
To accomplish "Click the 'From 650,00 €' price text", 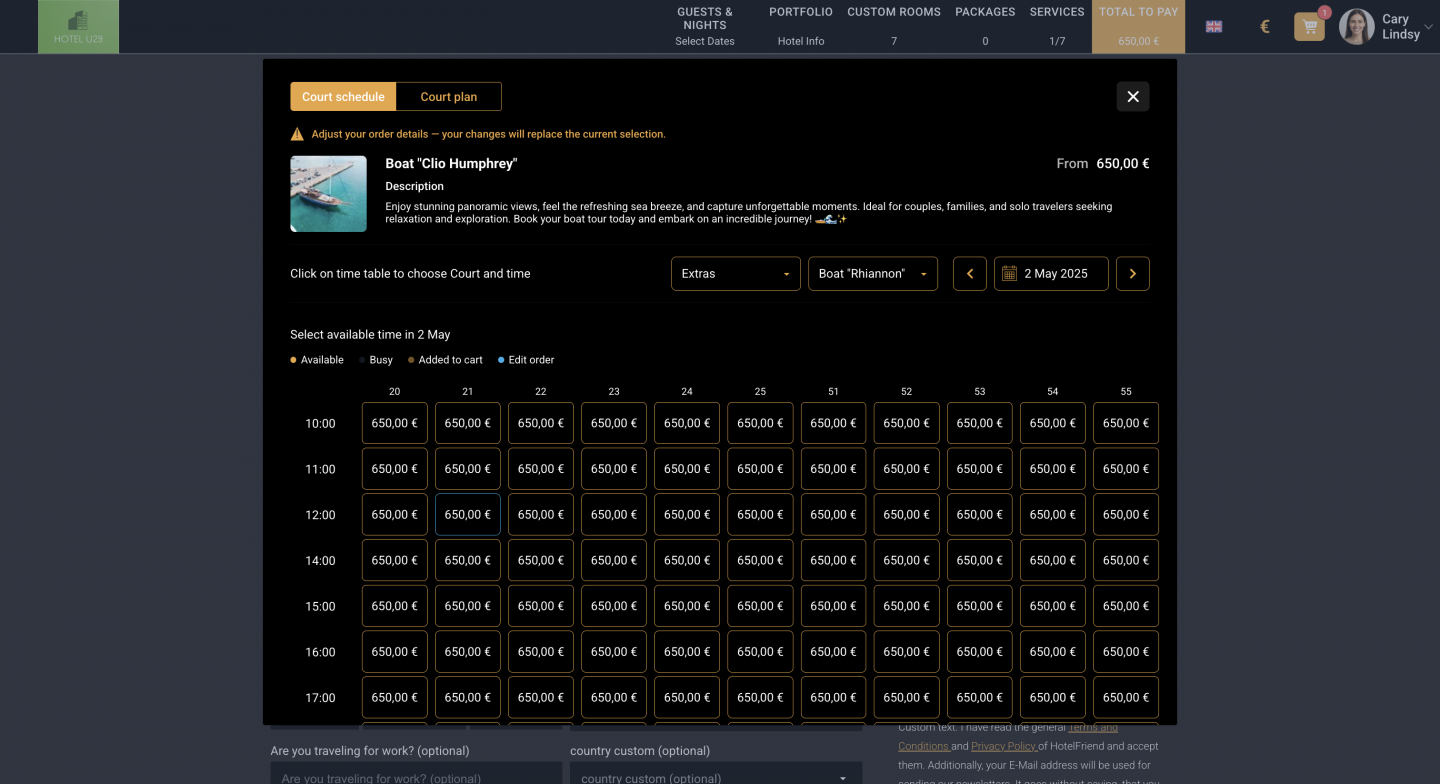I will click(1103, 163).
